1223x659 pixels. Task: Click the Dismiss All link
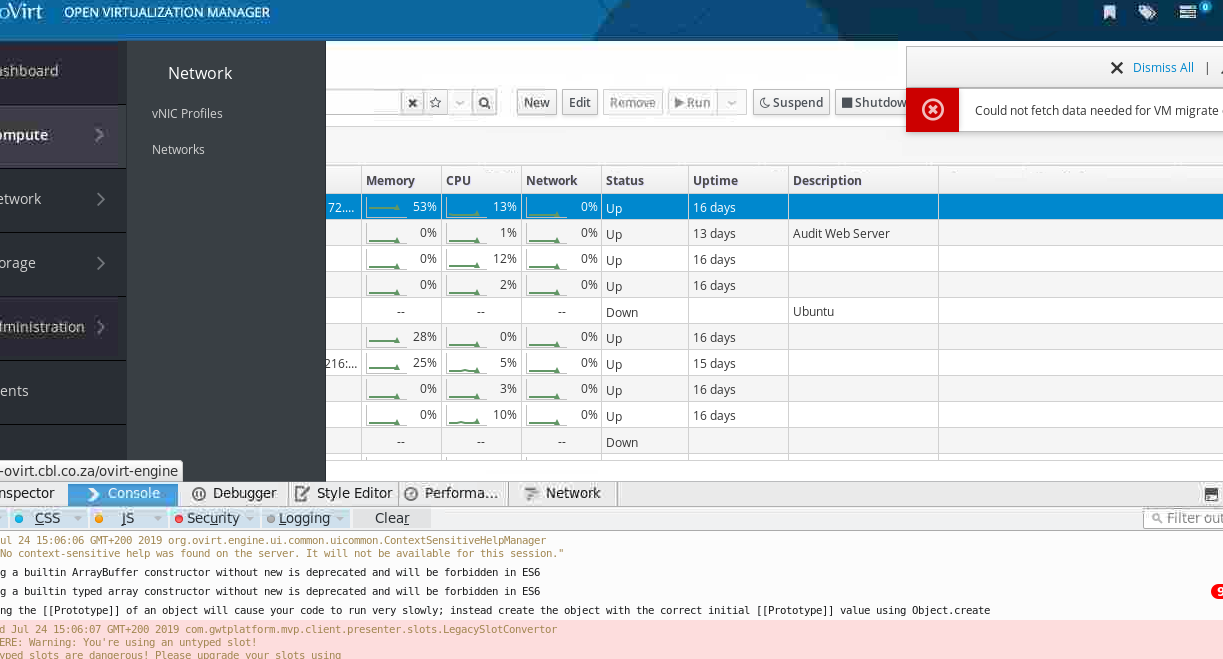1163,68
